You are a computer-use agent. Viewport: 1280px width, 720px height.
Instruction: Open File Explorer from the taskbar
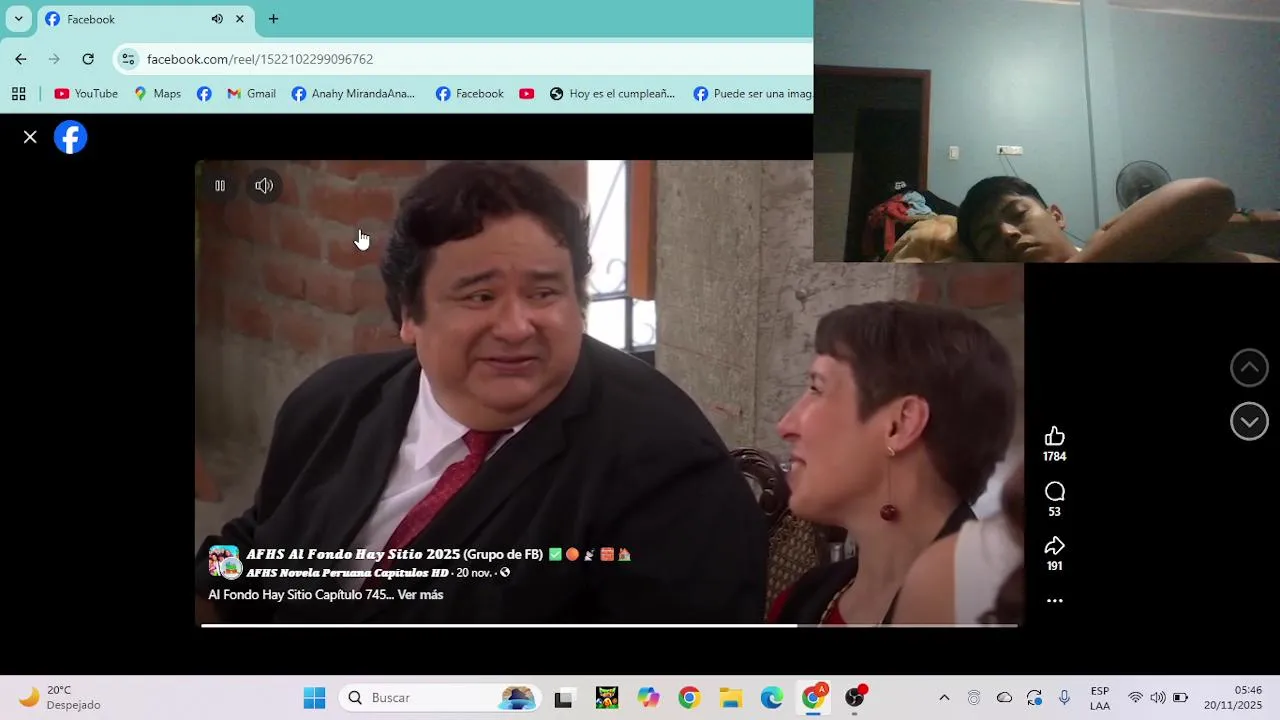click(731, 697)
